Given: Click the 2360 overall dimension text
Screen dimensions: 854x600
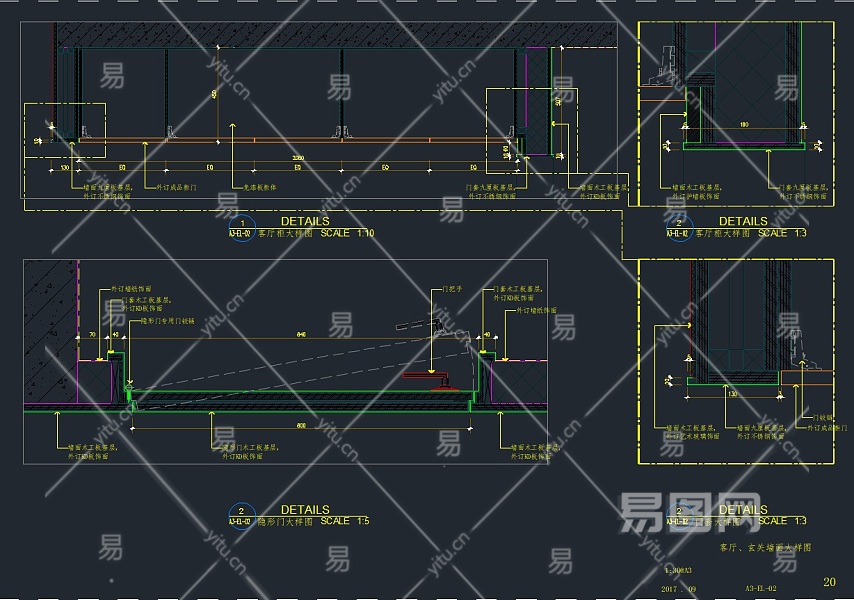Looking at the screenshot, I should click(x=298, y=158).
